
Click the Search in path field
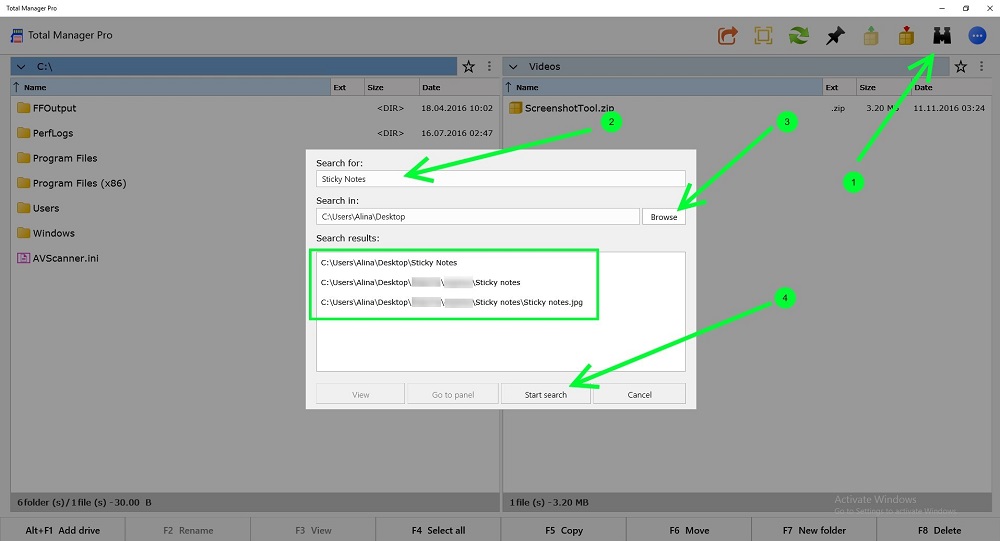(x=478, y=216)
